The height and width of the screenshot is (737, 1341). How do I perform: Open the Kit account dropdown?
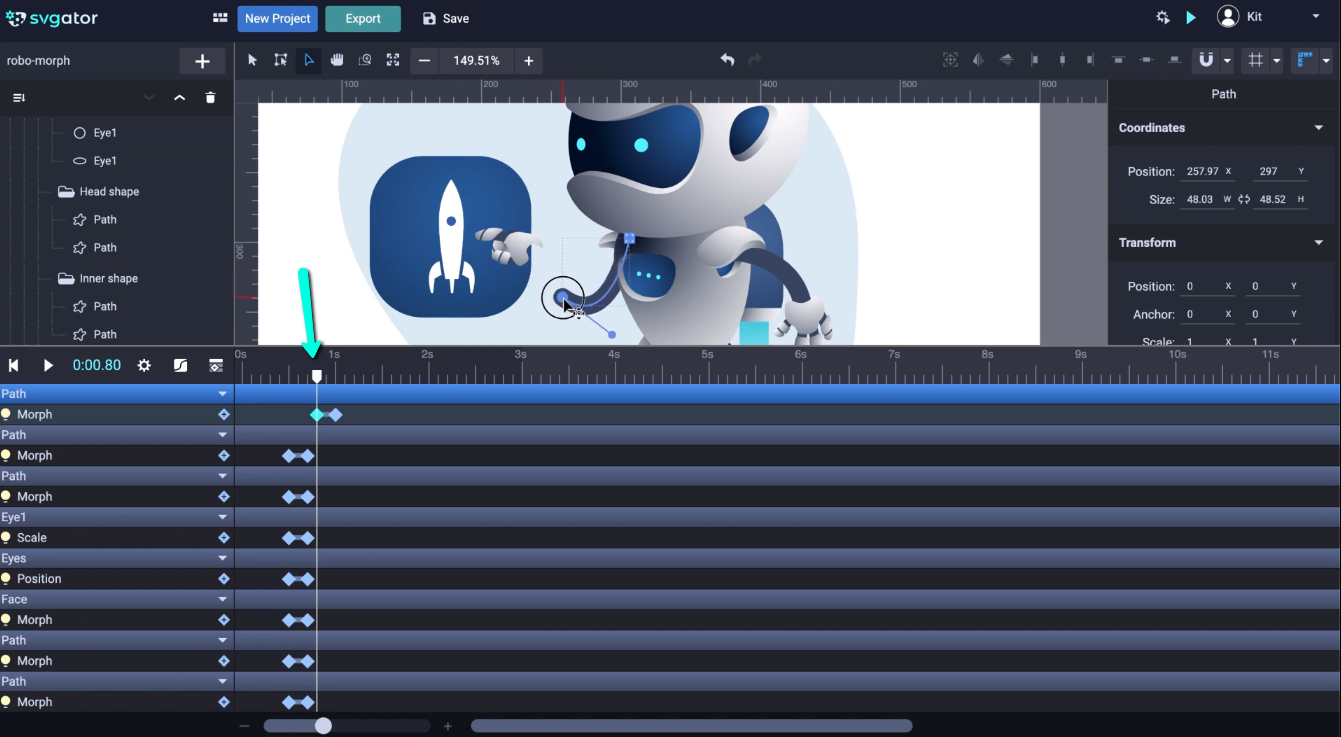tap(1316, 17)
